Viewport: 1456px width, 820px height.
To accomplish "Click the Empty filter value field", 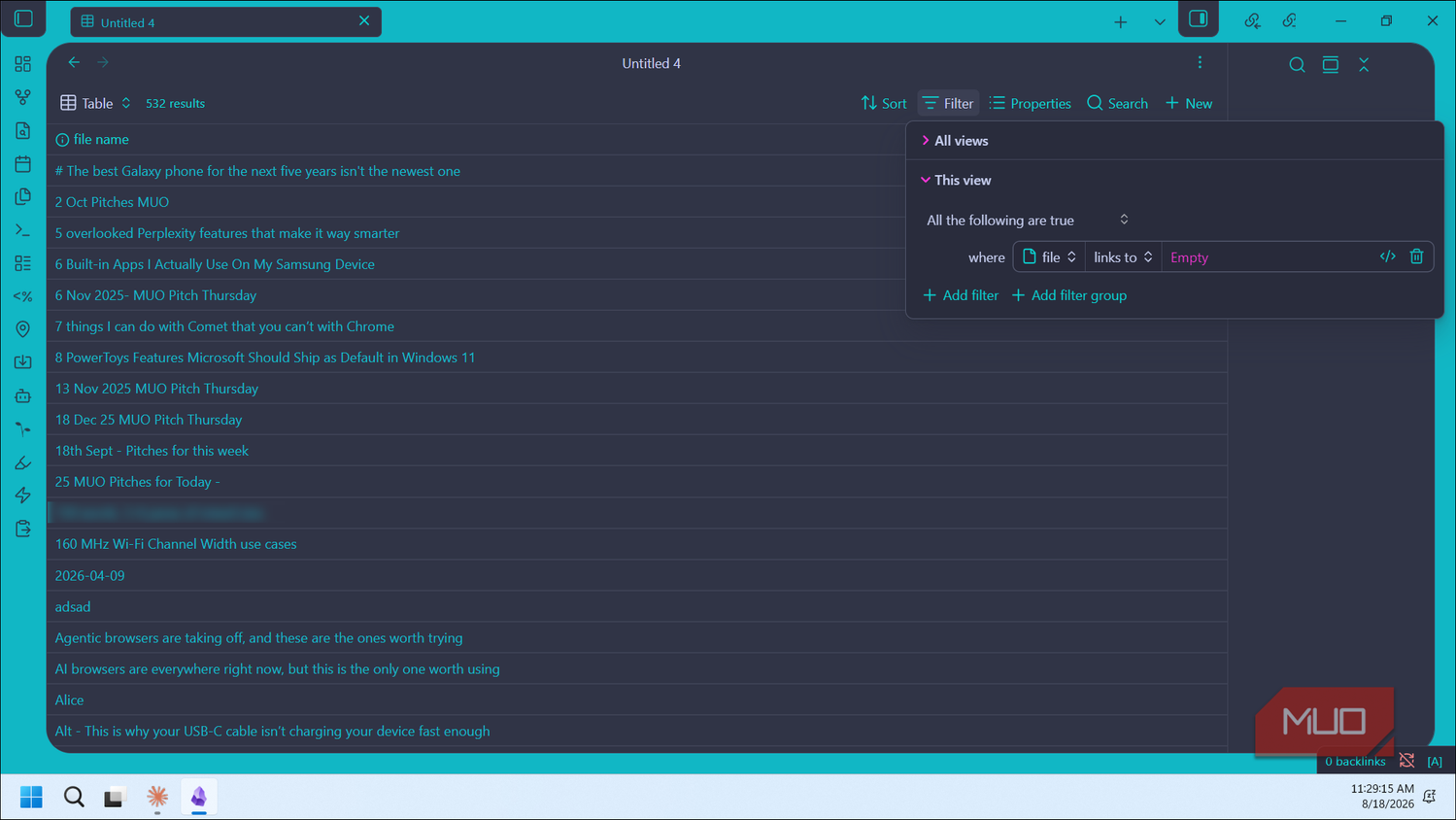I will pyautogui.click(x=1267, y=256).
